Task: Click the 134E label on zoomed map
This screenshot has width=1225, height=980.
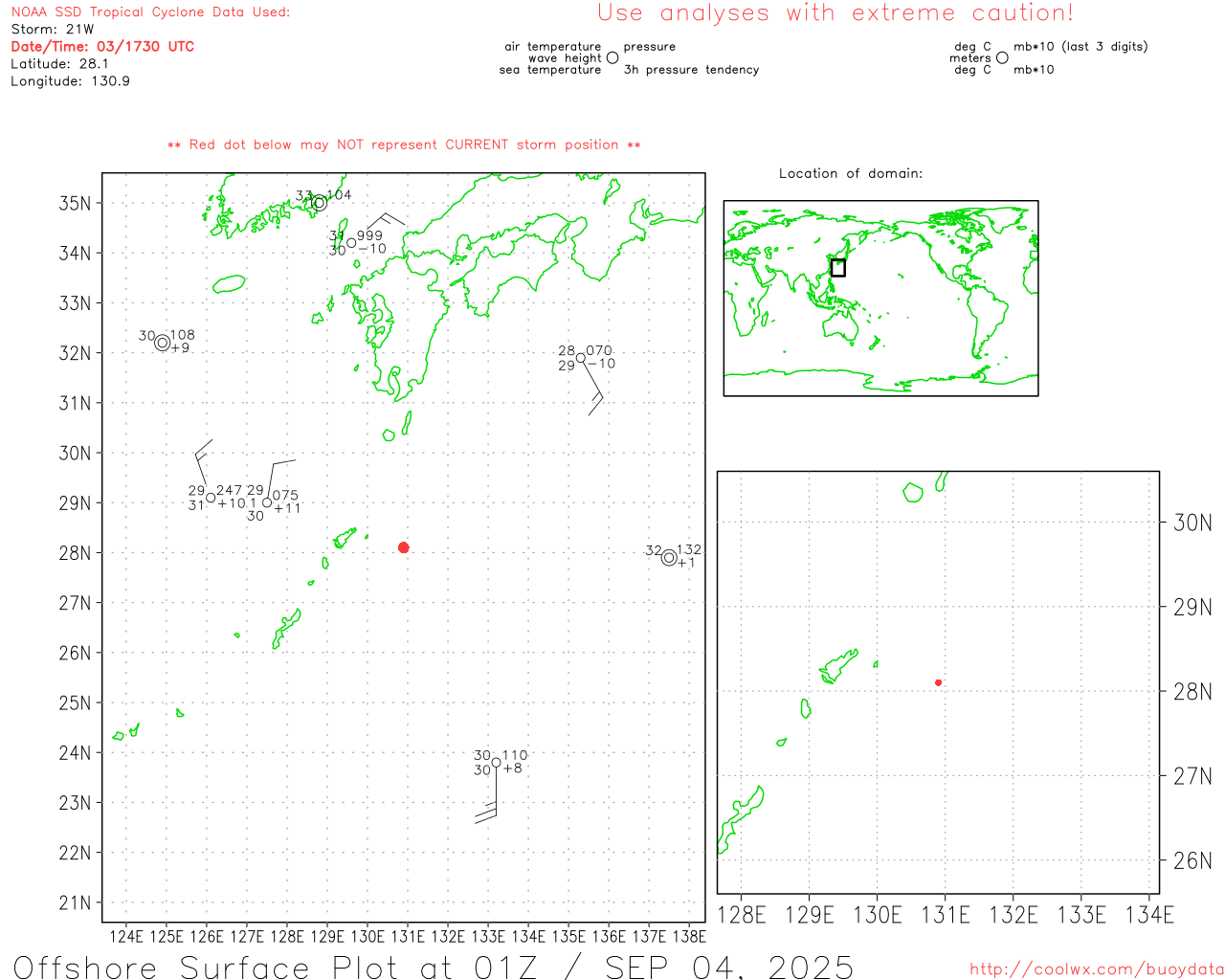Action: pos(1149,916)
